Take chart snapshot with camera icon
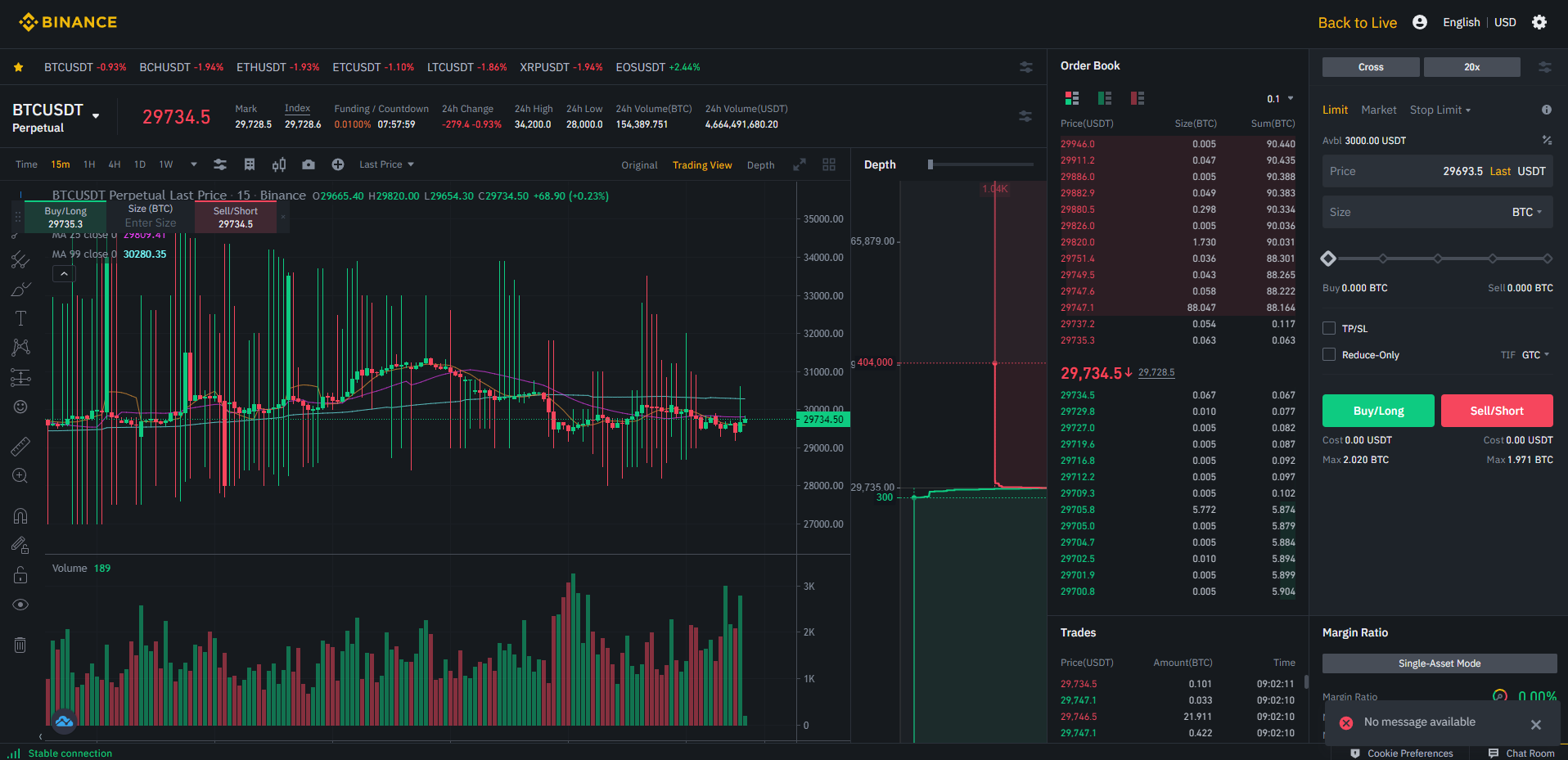Image resolution: width=1568 pixels, height=760 pixels. coord(309,164)
